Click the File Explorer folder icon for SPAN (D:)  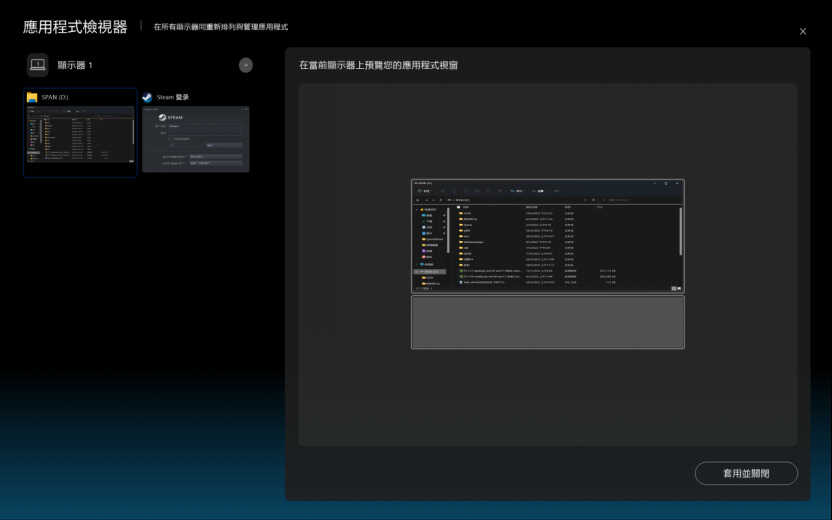(x=32, y=97)
